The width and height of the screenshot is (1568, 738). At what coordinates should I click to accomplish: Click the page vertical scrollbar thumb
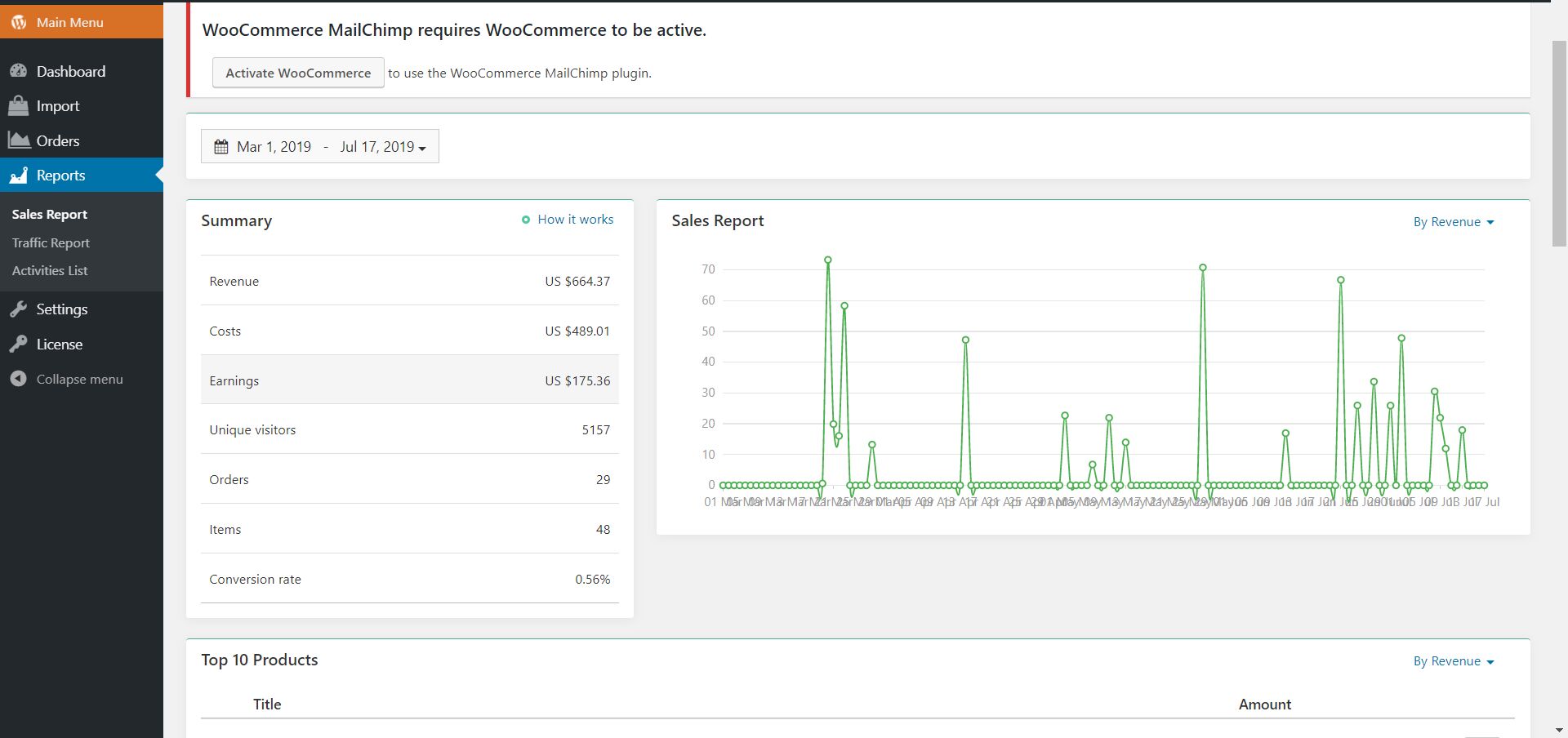point(1559,143)
